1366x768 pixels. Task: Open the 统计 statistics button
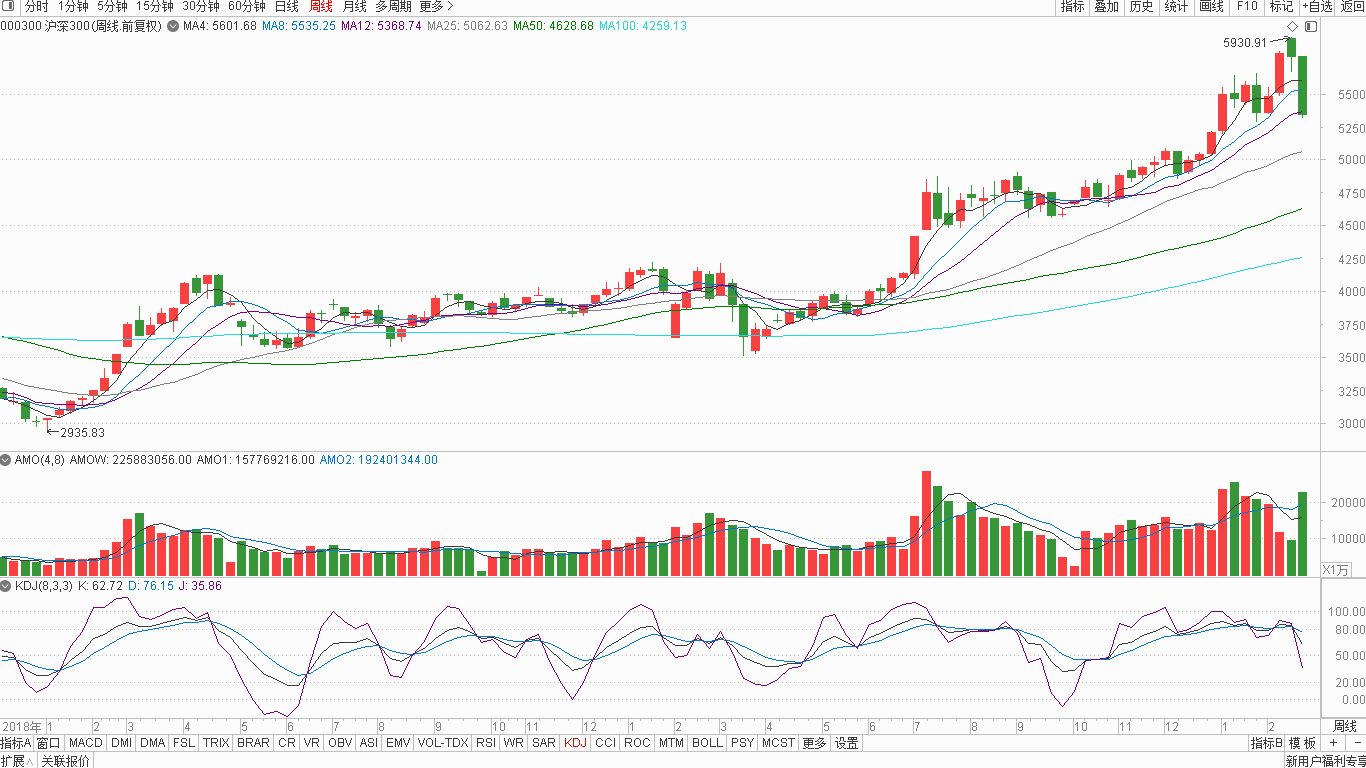pyautogui.click(x=1176, y=6)
